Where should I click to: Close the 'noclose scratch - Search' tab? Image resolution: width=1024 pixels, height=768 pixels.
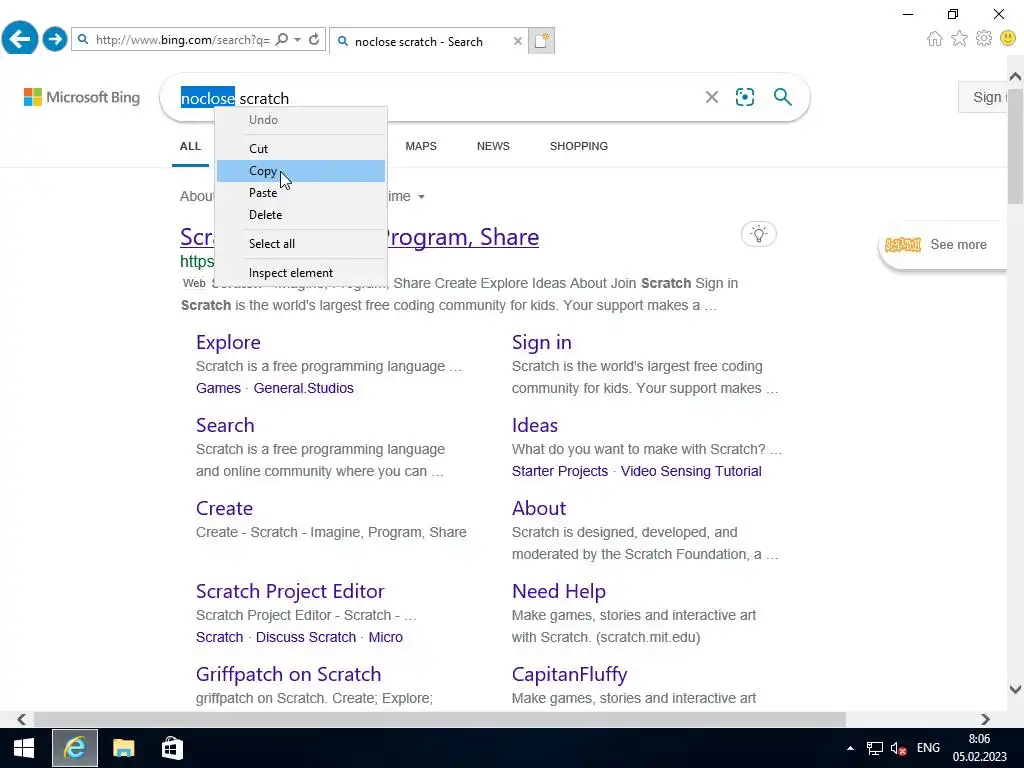[x=518, y=41]
